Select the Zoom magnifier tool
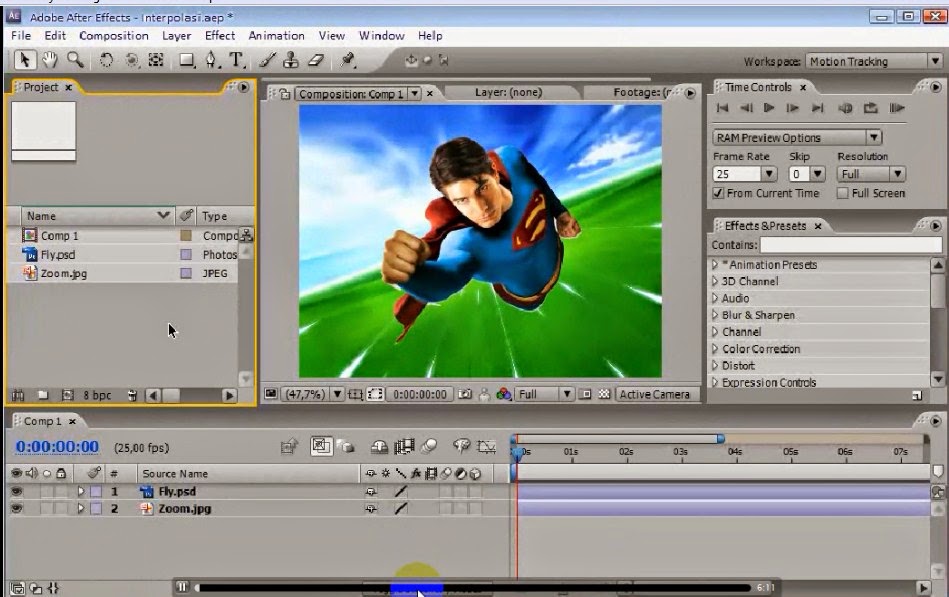The width and height of the screenshot is (949, 597). point(75,60)
